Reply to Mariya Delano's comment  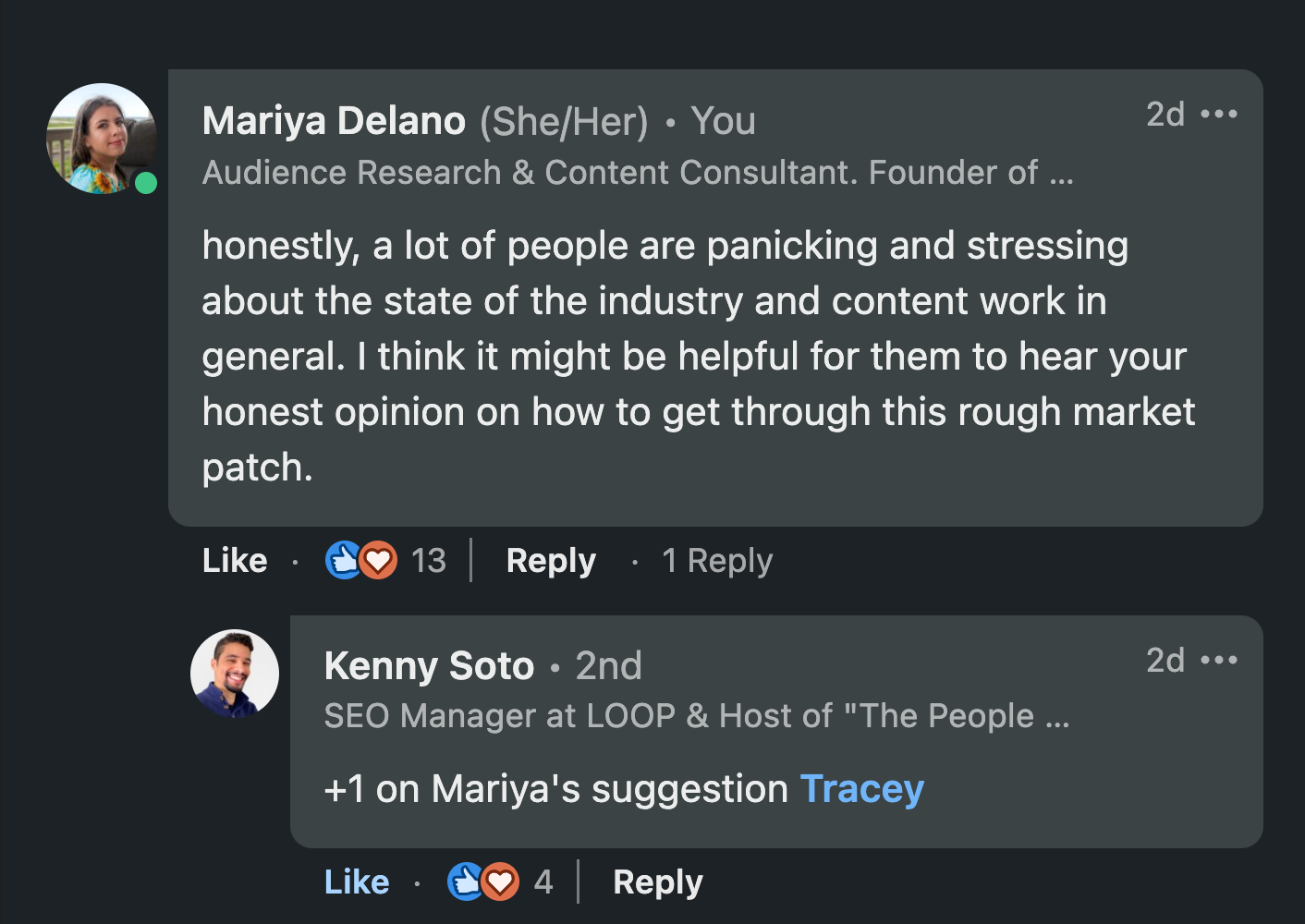coord(550,560)
